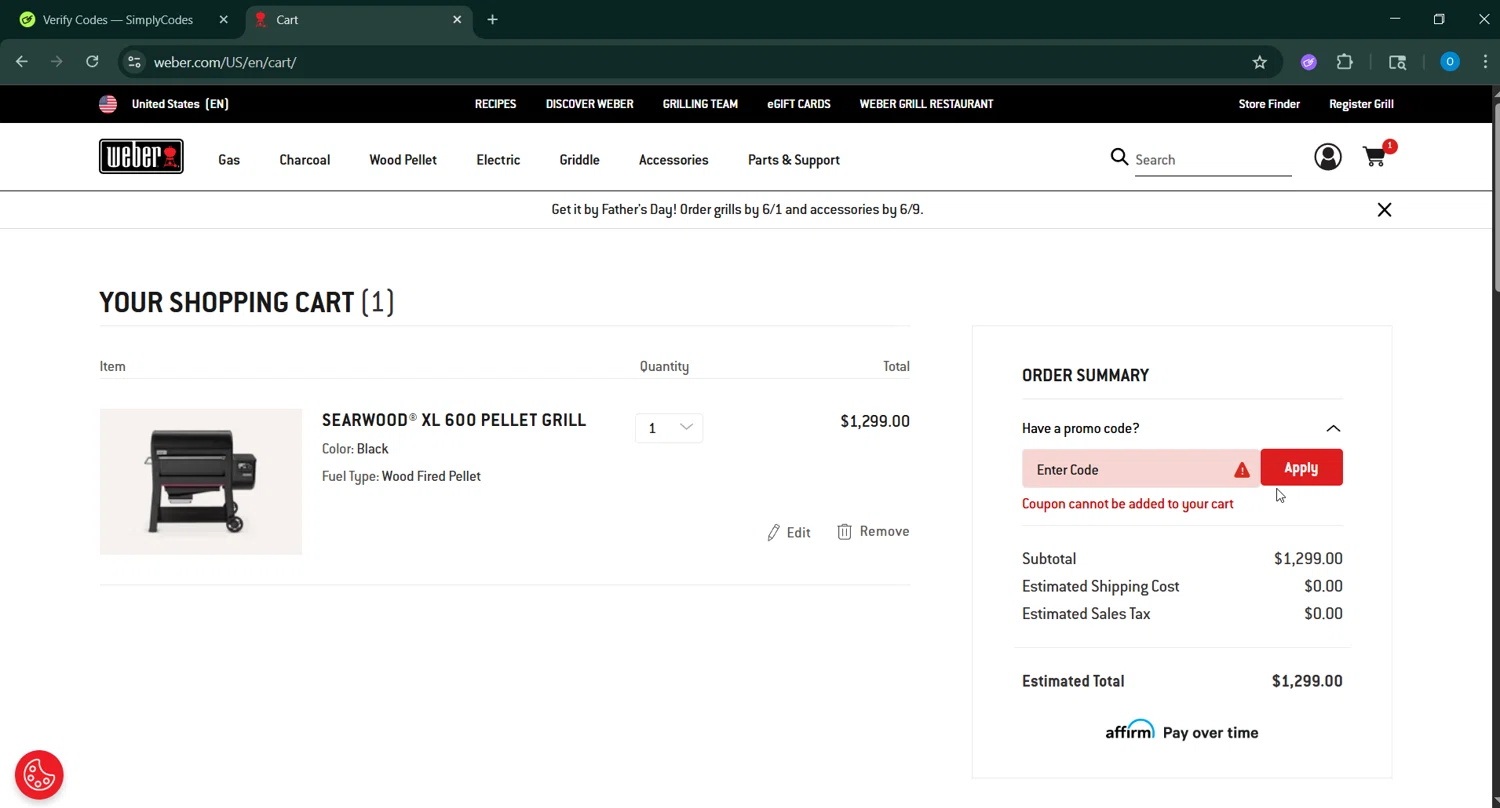This screenshot has width=1500, height=808.
Task: Click Remove item link text
Action: pos(885,531)
